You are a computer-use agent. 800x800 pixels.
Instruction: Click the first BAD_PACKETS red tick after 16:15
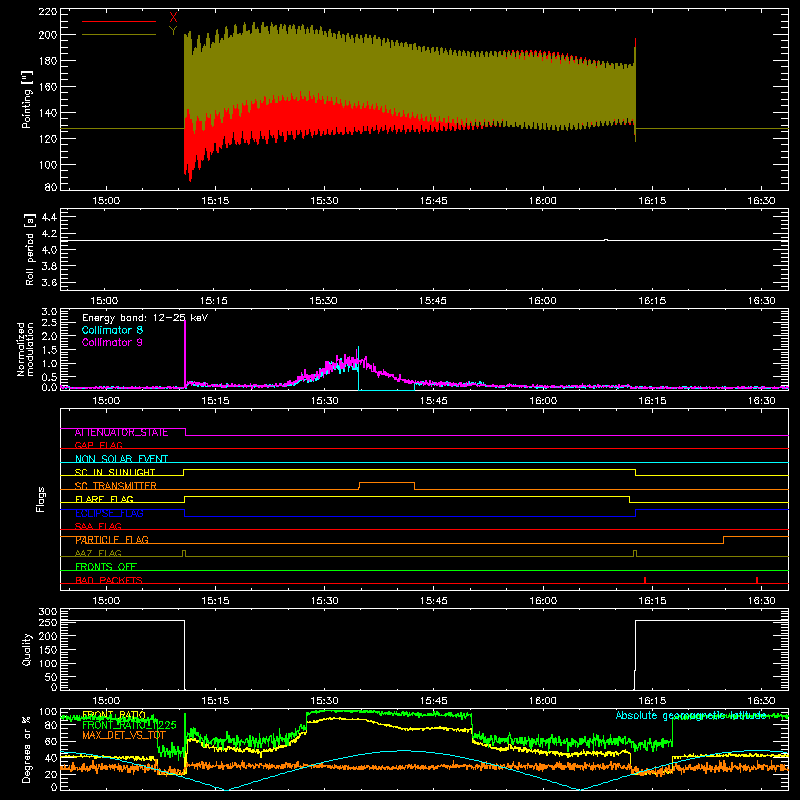point(645,580)
